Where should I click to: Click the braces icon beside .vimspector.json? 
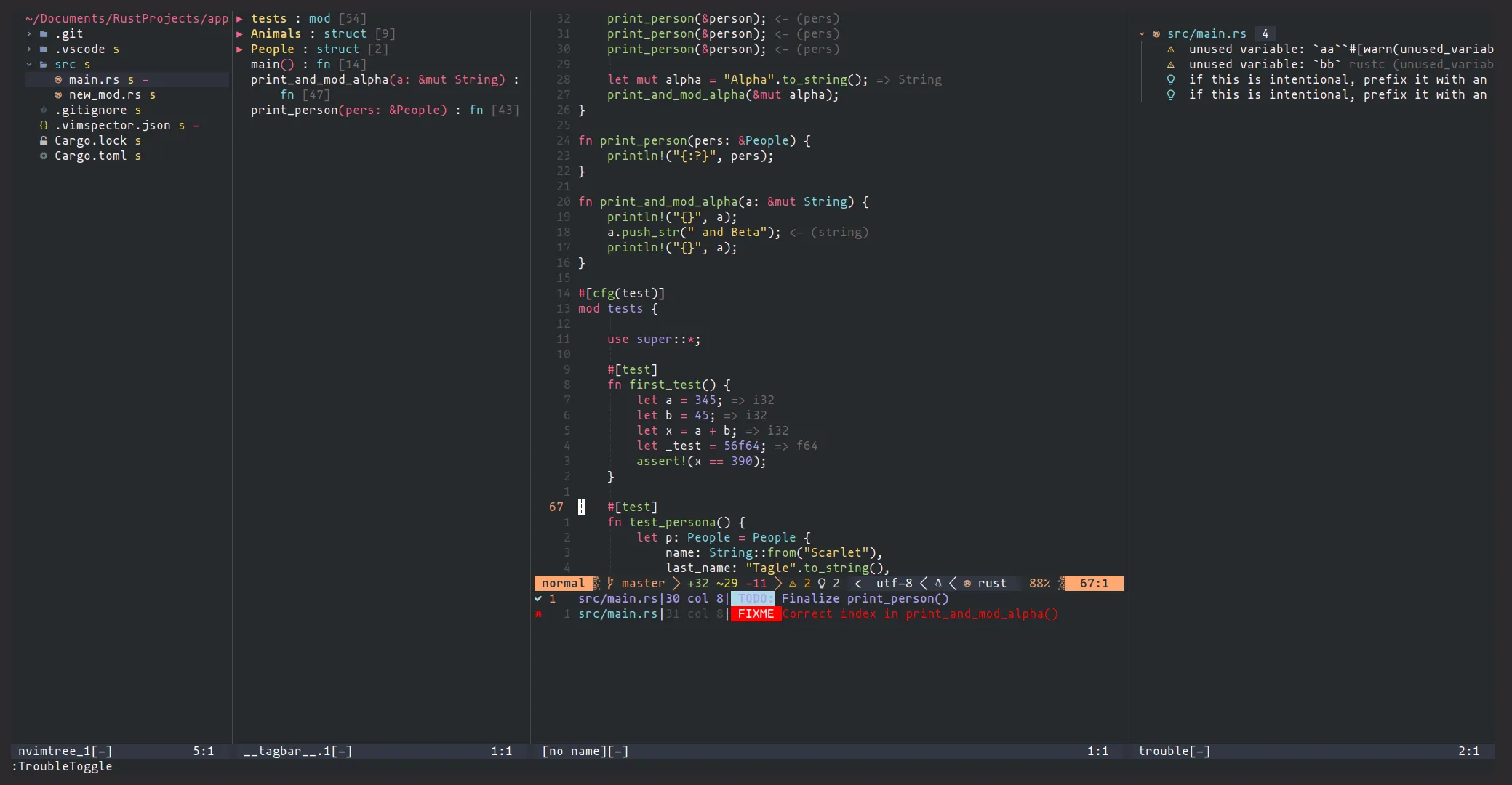tap(44, 126)
